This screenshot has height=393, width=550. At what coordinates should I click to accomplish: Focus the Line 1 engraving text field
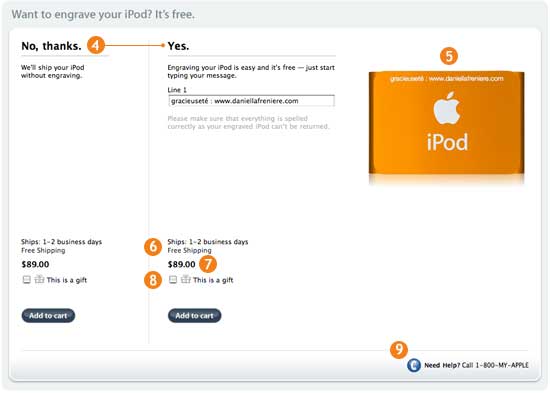[251, 101]
